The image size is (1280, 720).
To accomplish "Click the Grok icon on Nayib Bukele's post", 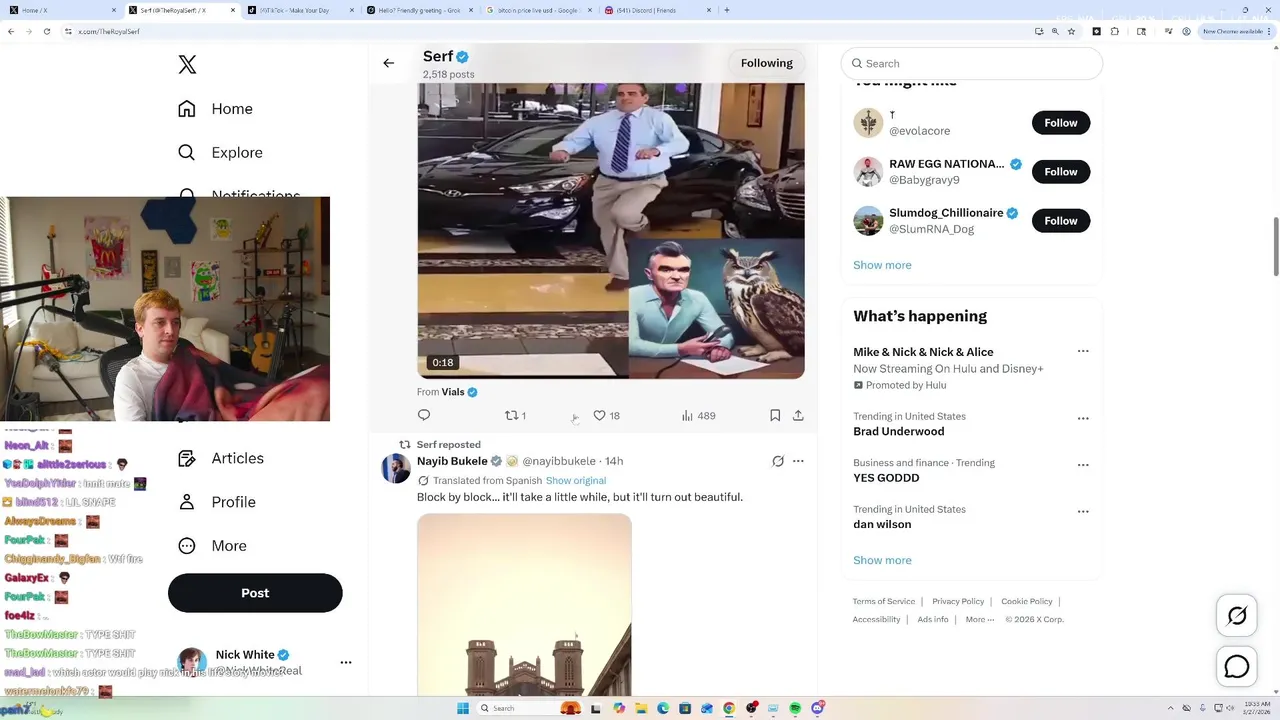I will (778, 461).
